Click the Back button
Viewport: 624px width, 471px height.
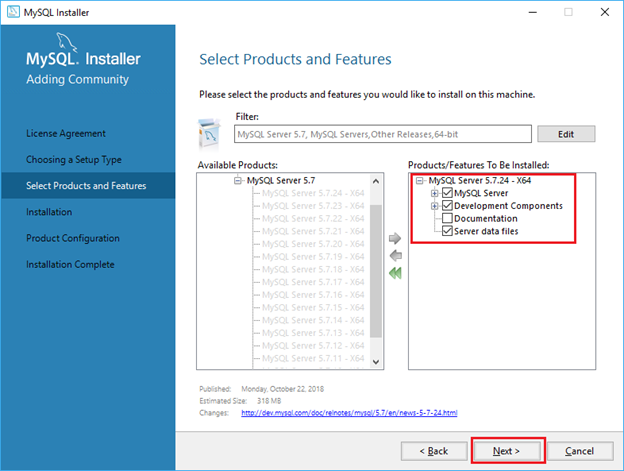[434, 451]
